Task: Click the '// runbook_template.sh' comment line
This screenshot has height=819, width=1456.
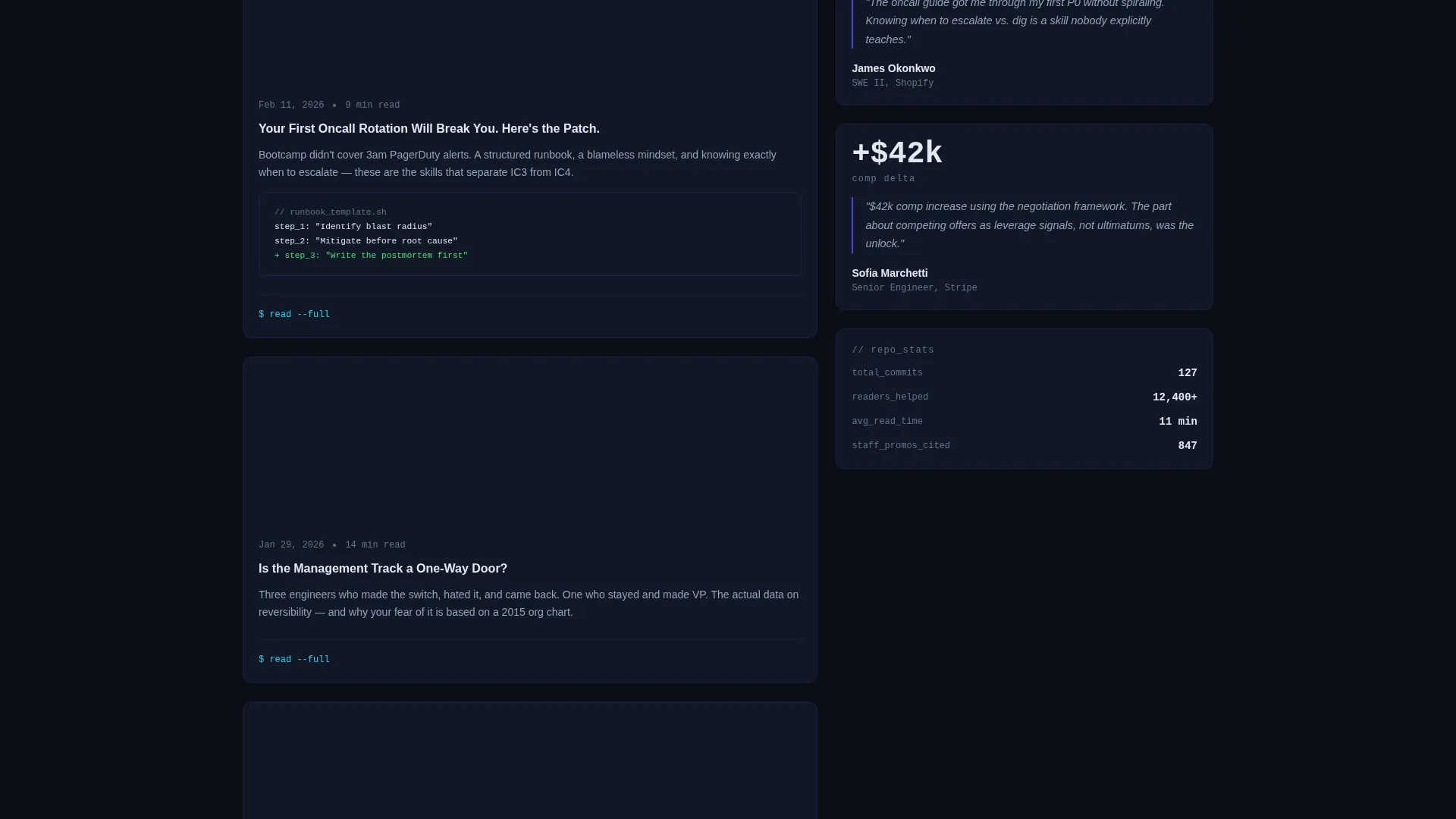Action: click(331, 212)
